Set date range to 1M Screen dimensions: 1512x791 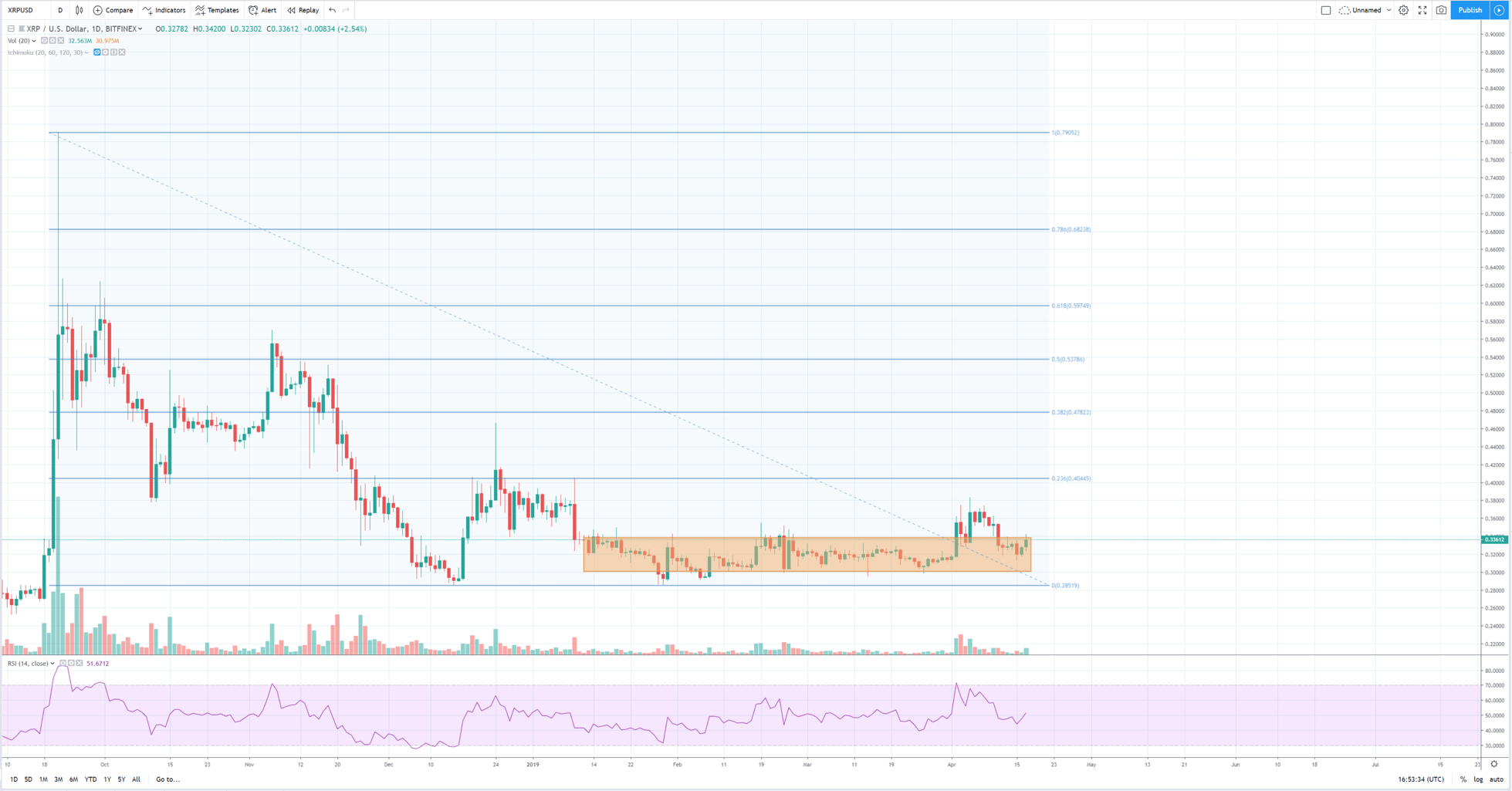pyautogui.click(x=43, y=779)
